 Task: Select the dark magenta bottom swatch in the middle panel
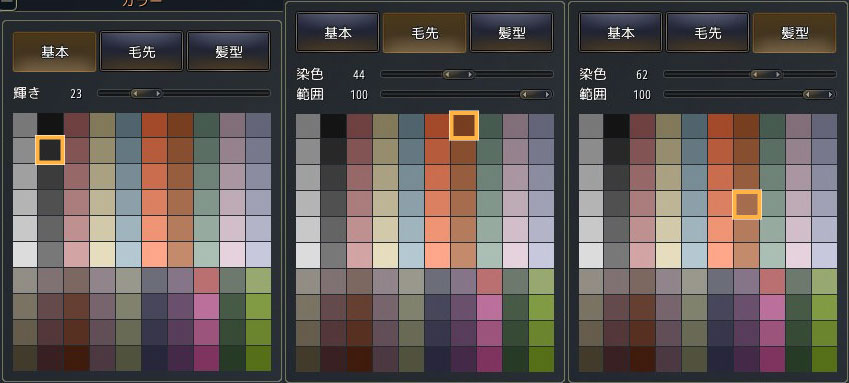point(489,359)
